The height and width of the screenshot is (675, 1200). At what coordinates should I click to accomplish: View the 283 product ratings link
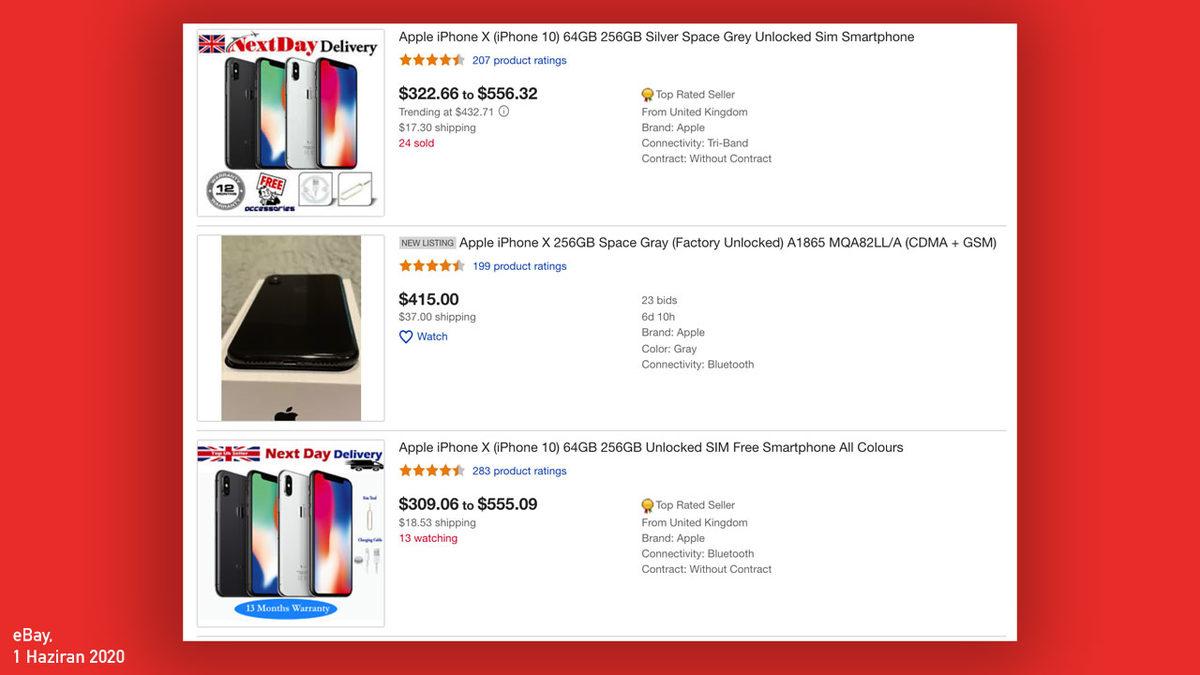[x=519, y=471]
